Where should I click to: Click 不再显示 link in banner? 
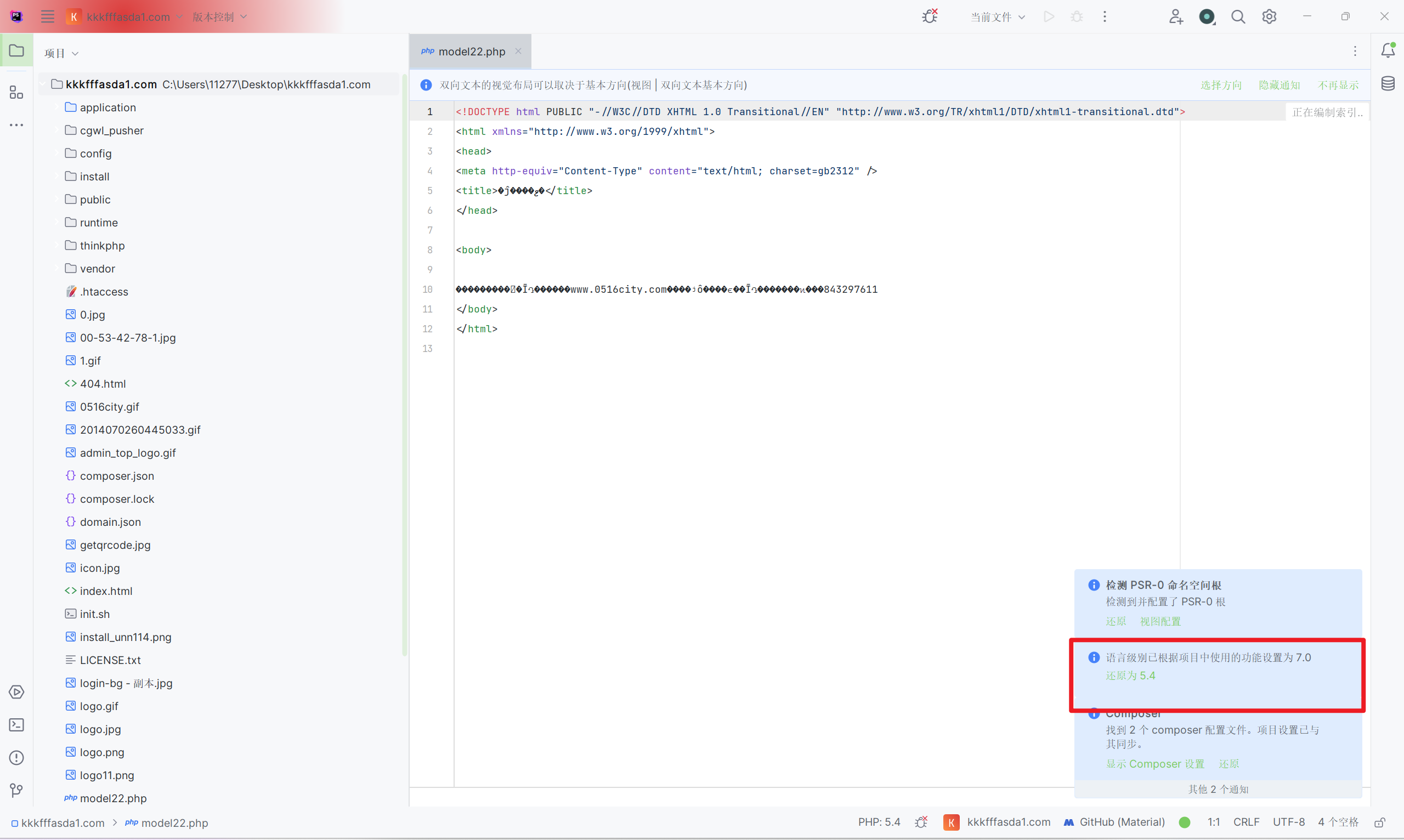1338,85
